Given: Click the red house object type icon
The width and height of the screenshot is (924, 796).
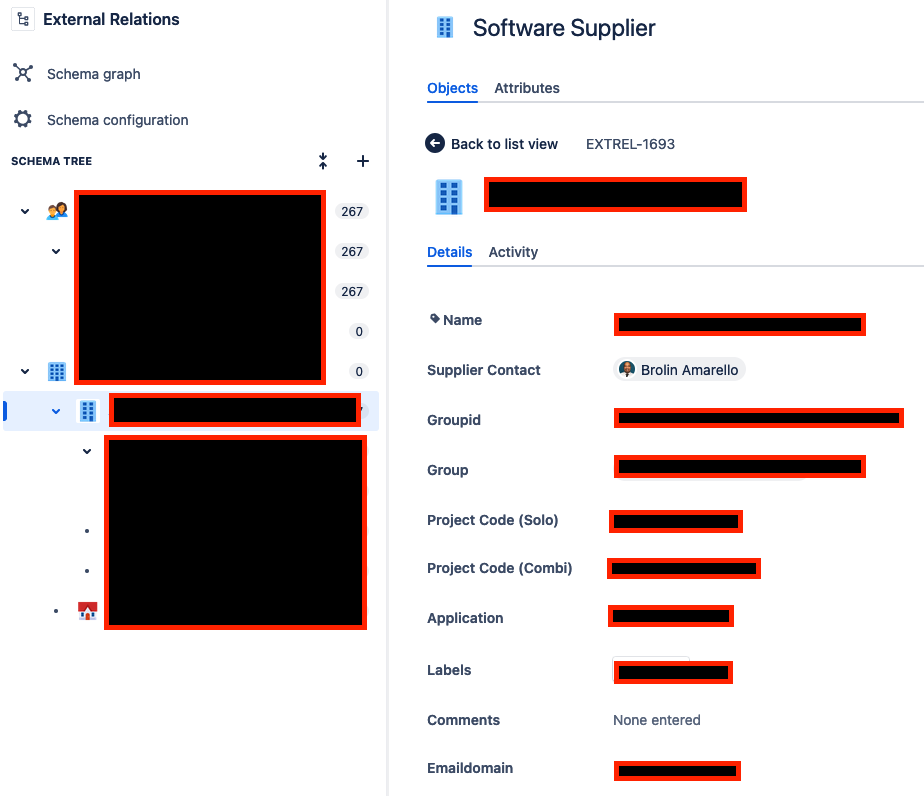Looking at the screenshot, I should click(x=87, y=611).
